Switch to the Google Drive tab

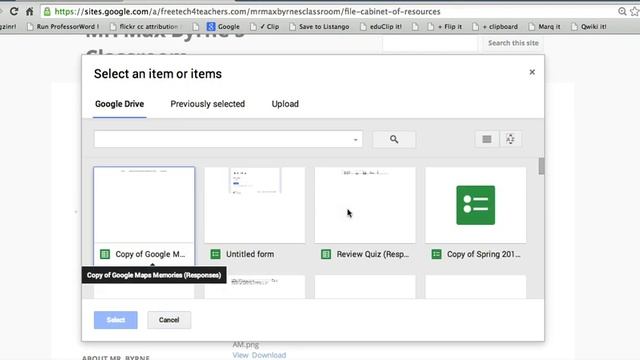[120, 104]
